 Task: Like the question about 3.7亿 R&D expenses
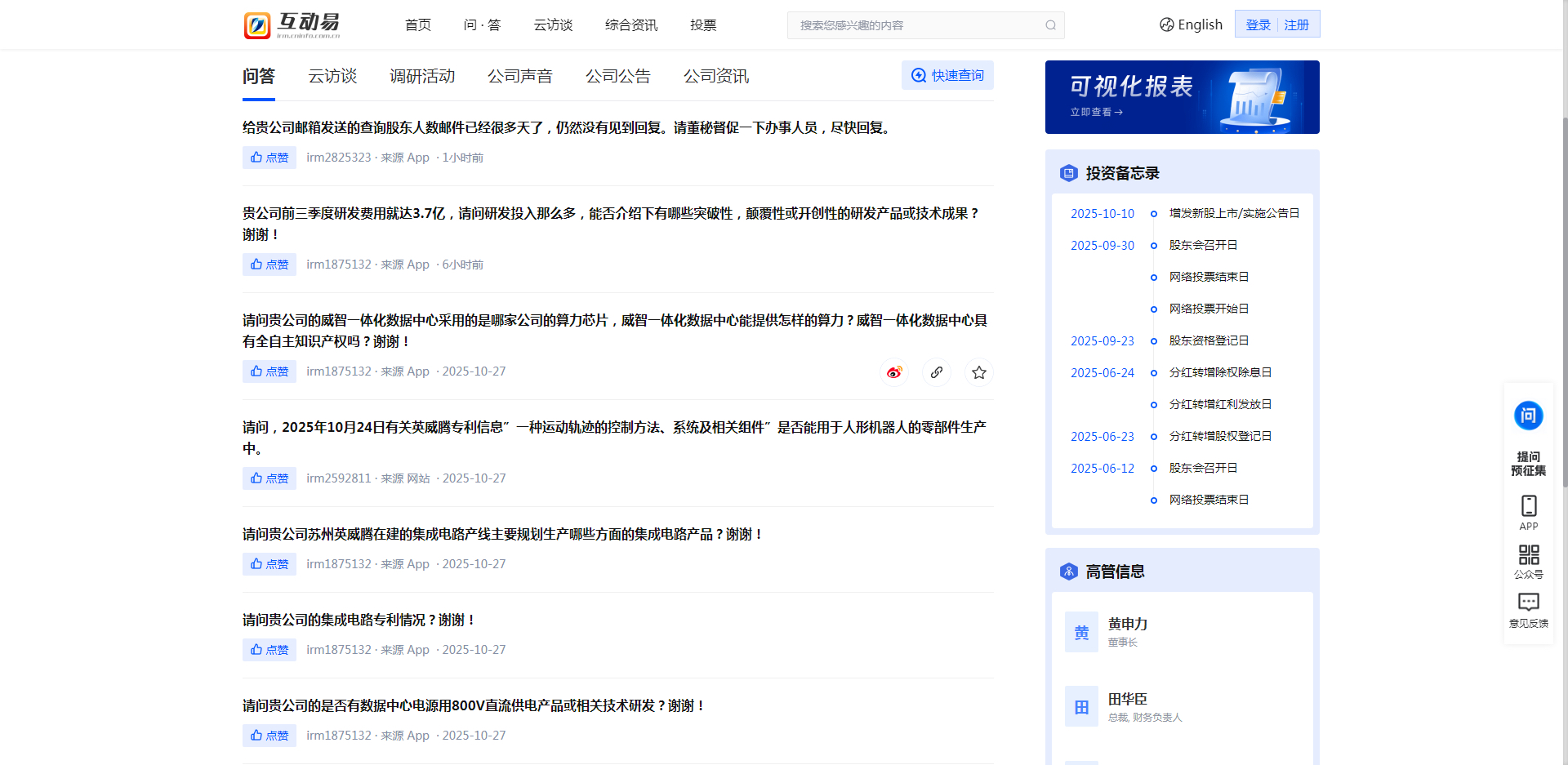pyautogui.click(x=269, y=265)
